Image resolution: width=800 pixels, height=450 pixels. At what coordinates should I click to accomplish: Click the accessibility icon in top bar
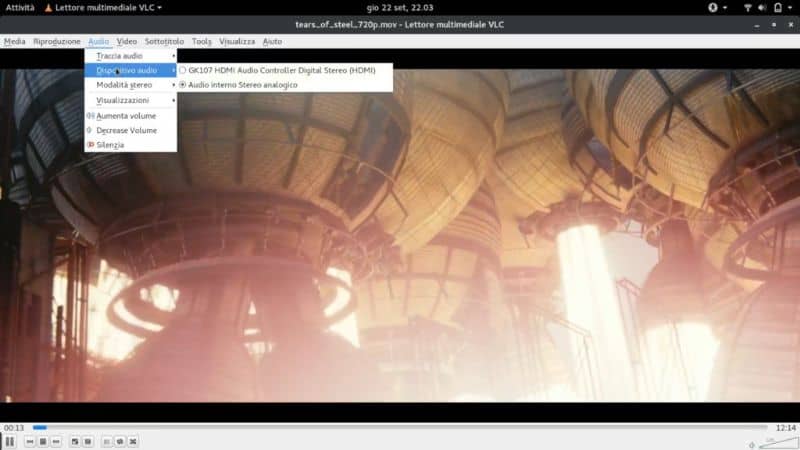713,7
